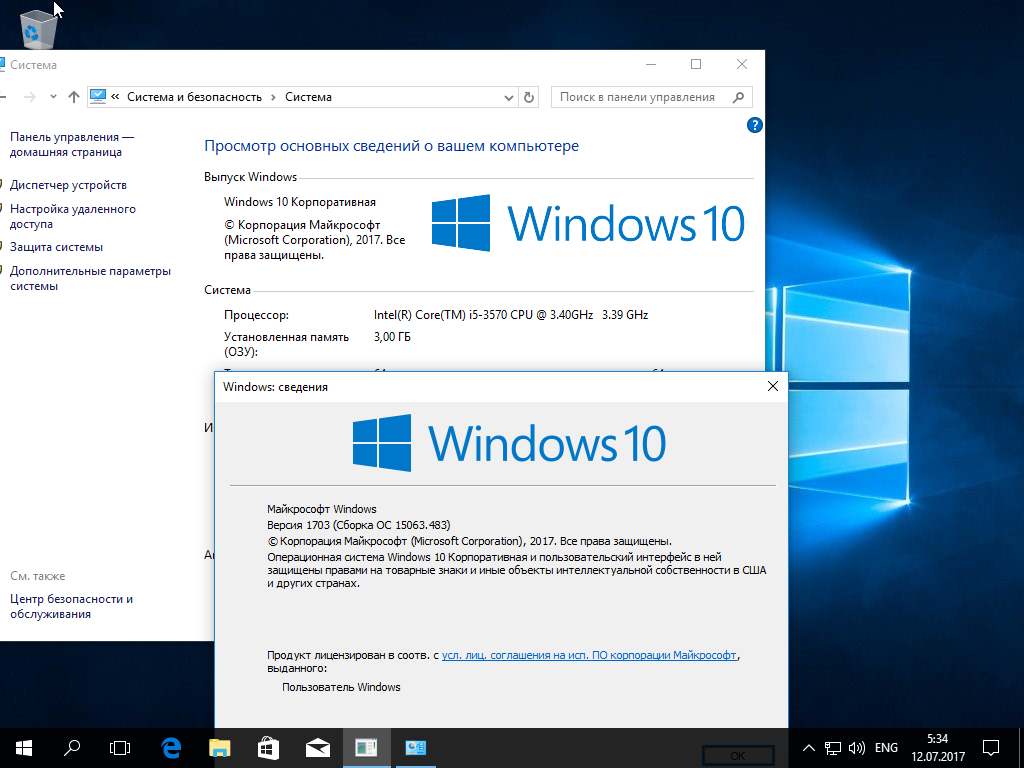Click search icon in control panel search box
1024x768 pixels.
tap(739, 97)
